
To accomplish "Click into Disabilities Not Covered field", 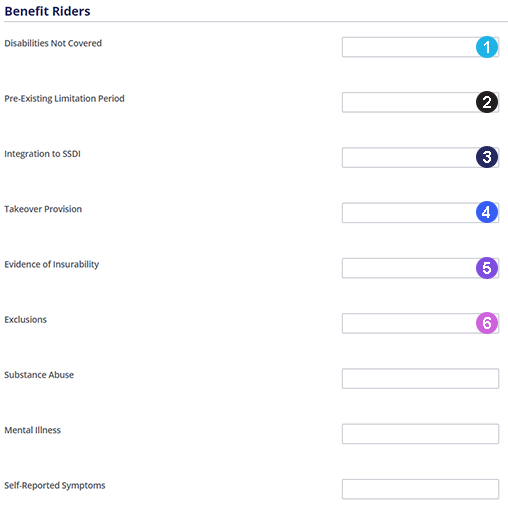I will coord(420,47).
